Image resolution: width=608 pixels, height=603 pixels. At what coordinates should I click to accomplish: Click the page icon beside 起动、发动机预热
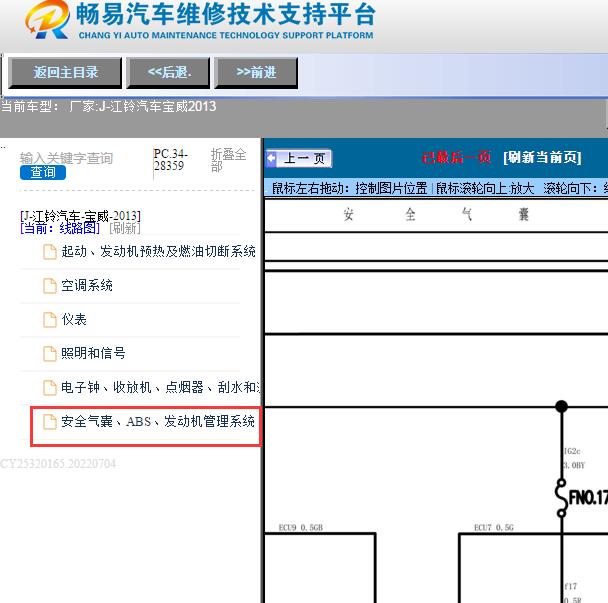tap(50, 252)
